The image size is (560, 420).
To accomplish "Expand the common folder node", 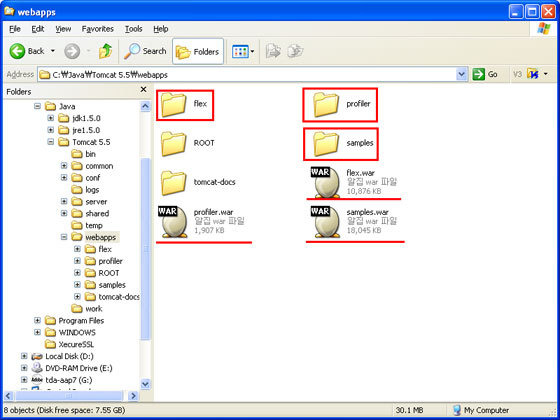I will (x=64, y=166).
